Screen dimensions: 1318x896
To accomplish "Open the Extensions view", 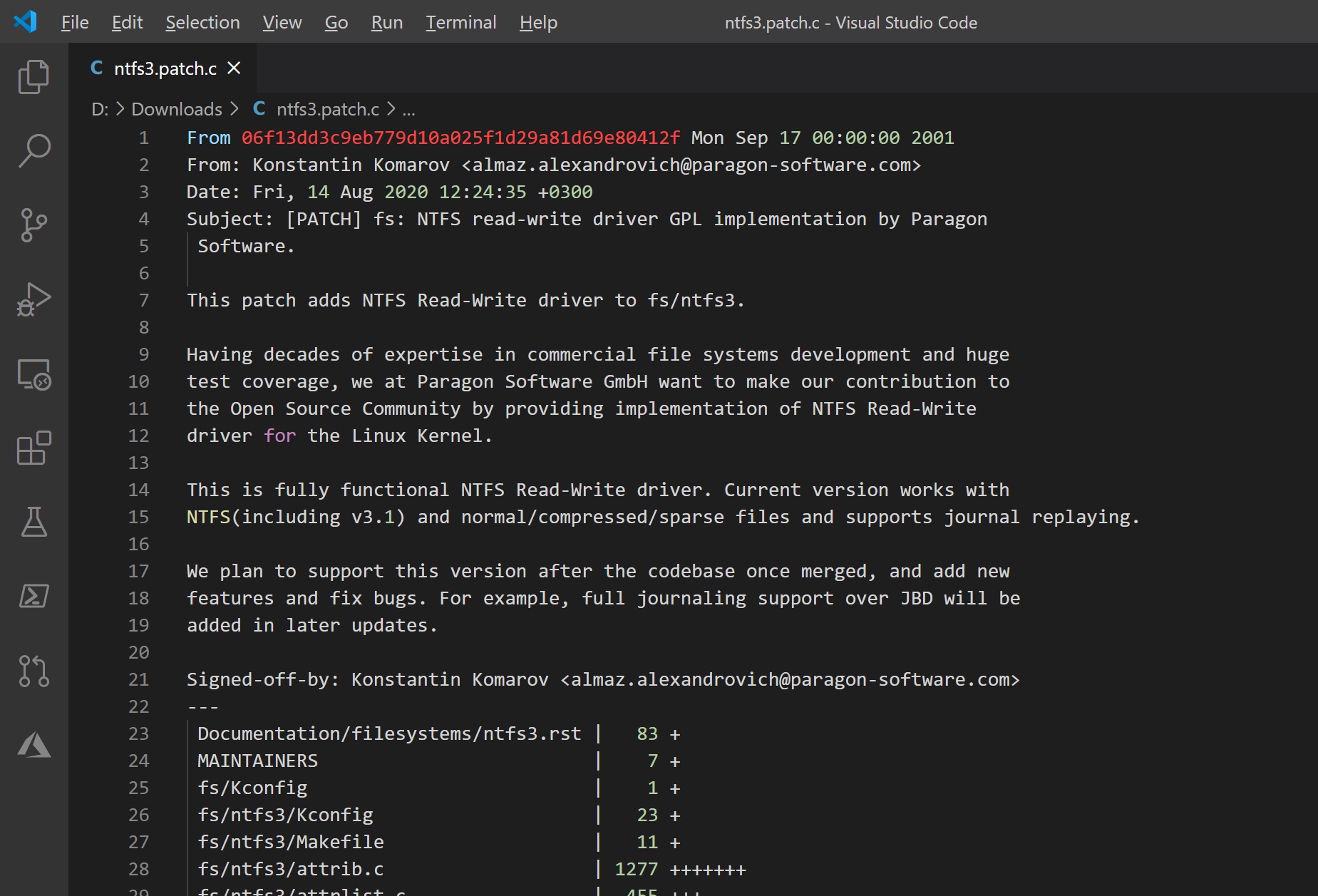I will pos(34,448).
